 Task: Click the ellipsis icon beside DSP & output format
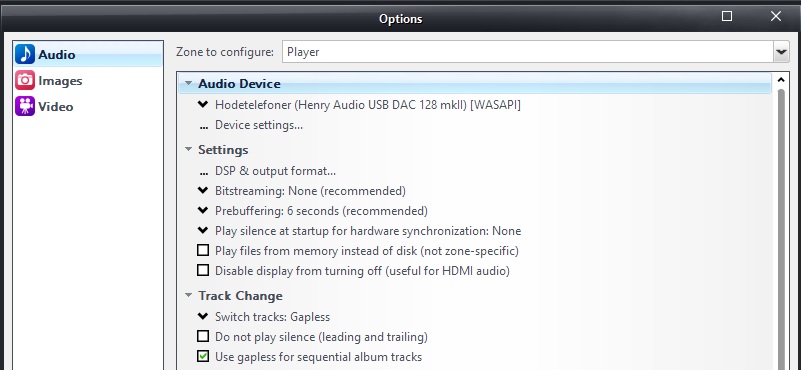(x=203, y=173)
